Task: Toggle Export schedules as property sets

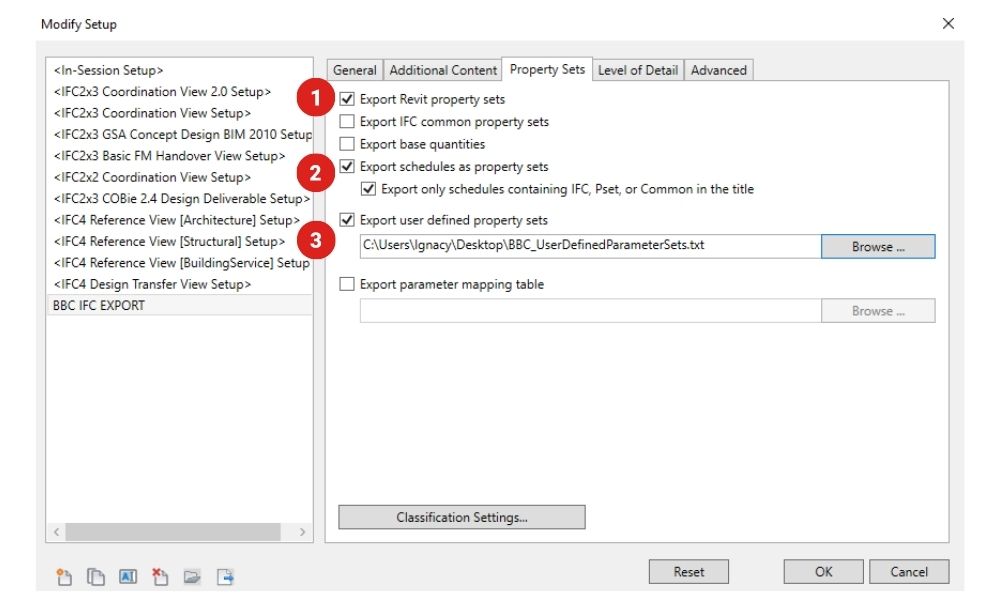Action: click(x=347, y=166)
